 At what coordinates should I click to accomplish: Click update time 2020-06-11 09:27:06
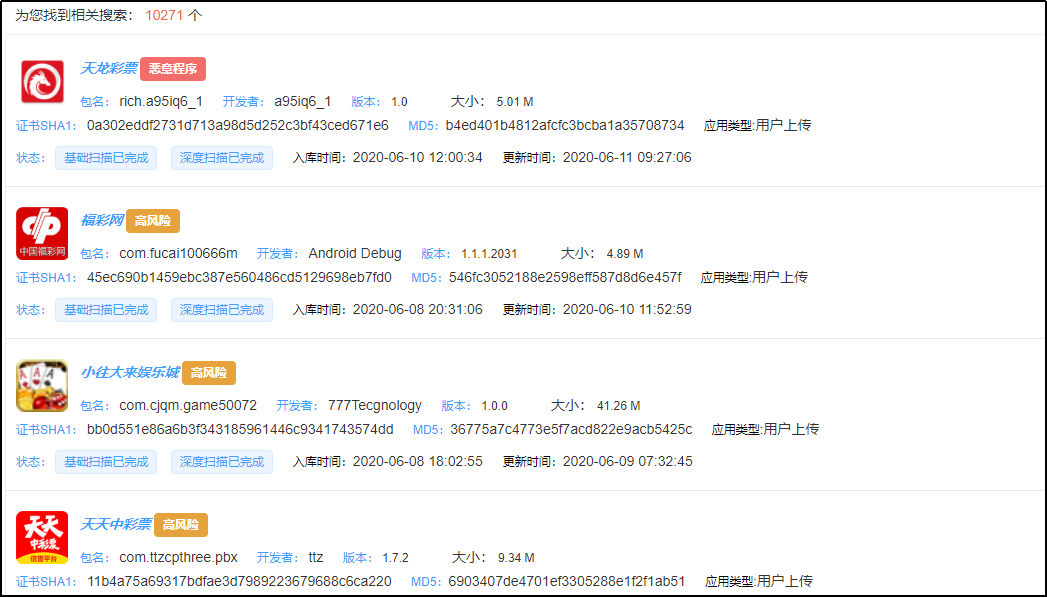tap(627, 158)
